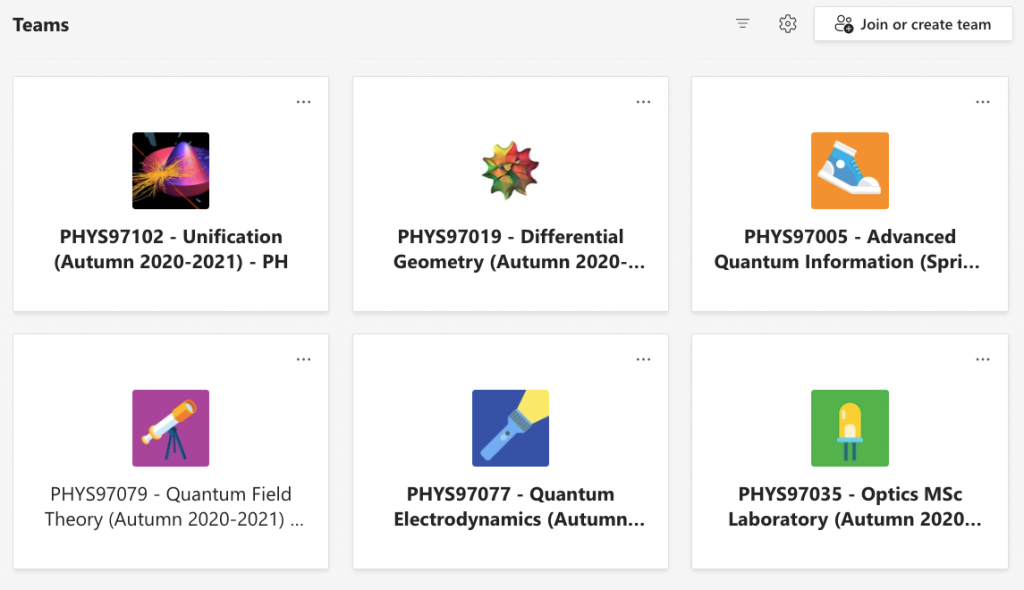Select the PHYS97077 Quantum Electrodynamics title
Viewport: 1024px width, 590px height.
(x=510, y=506)
